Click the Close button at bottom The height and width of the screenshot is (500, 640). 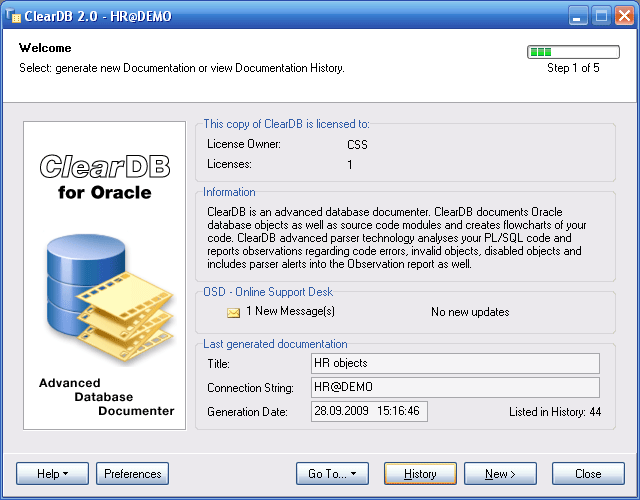click(x=588, y=473)
